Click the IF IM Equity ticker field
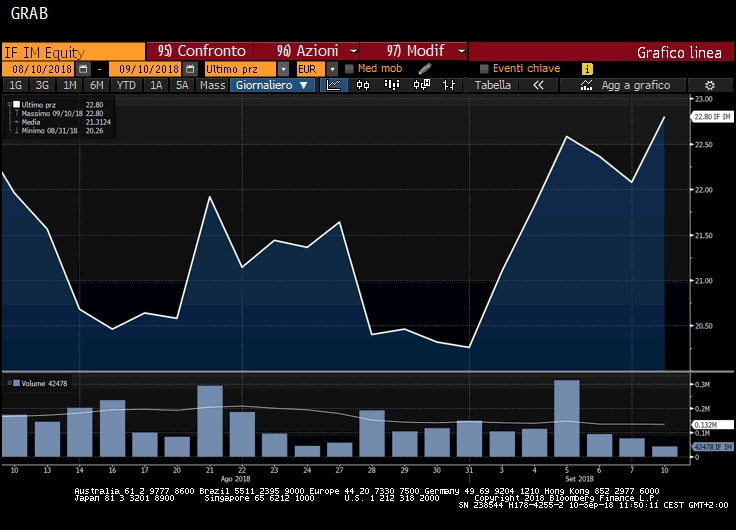 click(72, 52)
